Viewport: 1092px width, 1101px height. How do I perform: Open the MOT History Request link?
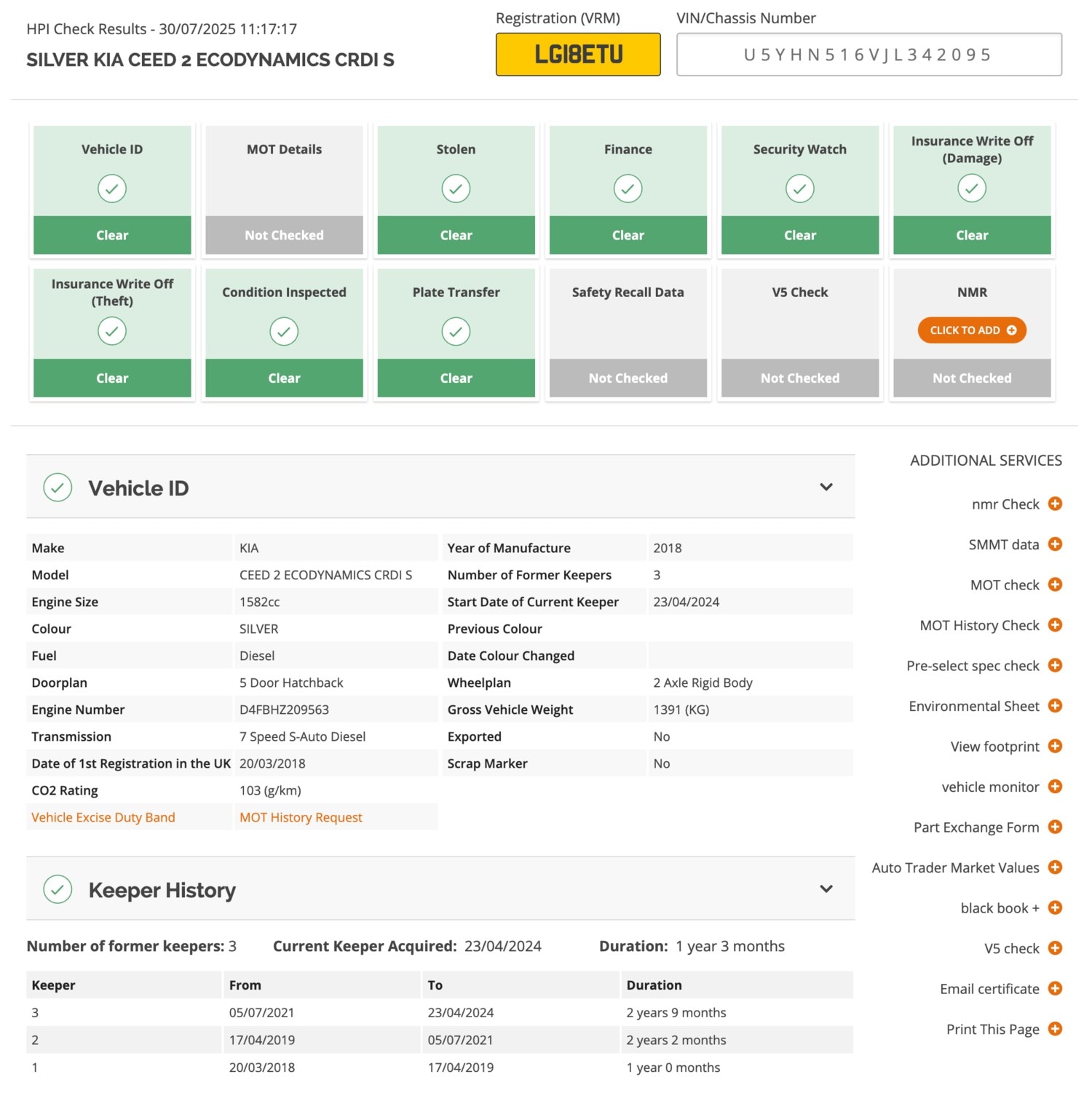point(301,817)
